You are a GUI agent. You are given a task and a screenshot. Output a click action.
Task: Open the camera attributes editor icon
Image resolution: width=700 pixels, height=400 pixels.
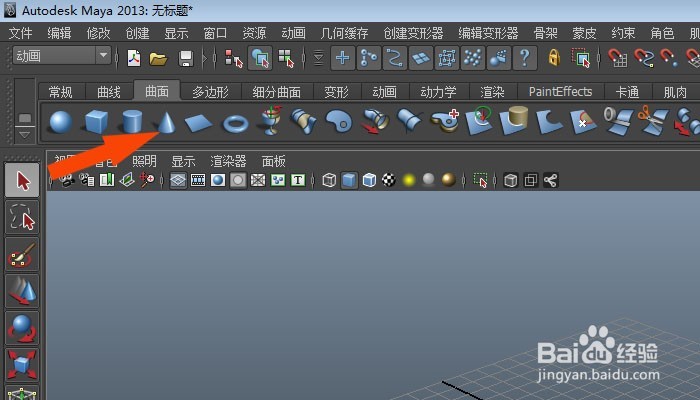[x=67, y=180]
